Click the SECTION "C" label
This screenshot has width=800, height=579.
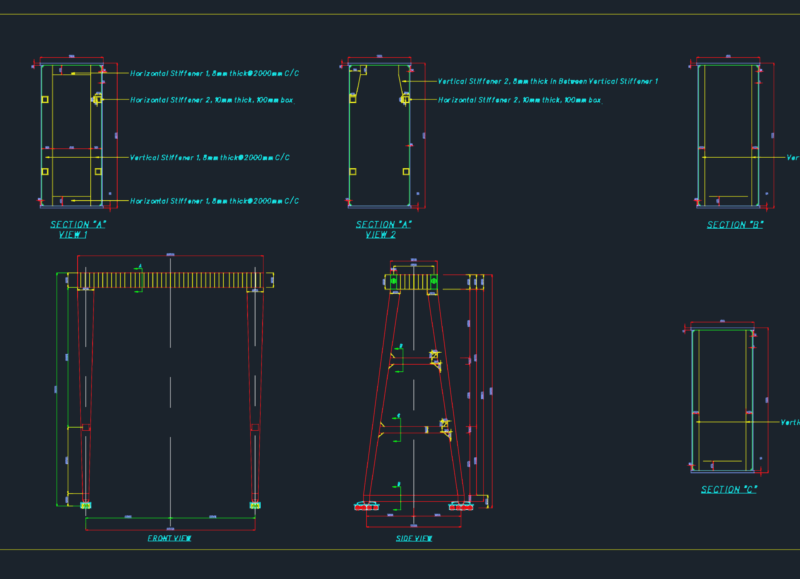point(729,490)
